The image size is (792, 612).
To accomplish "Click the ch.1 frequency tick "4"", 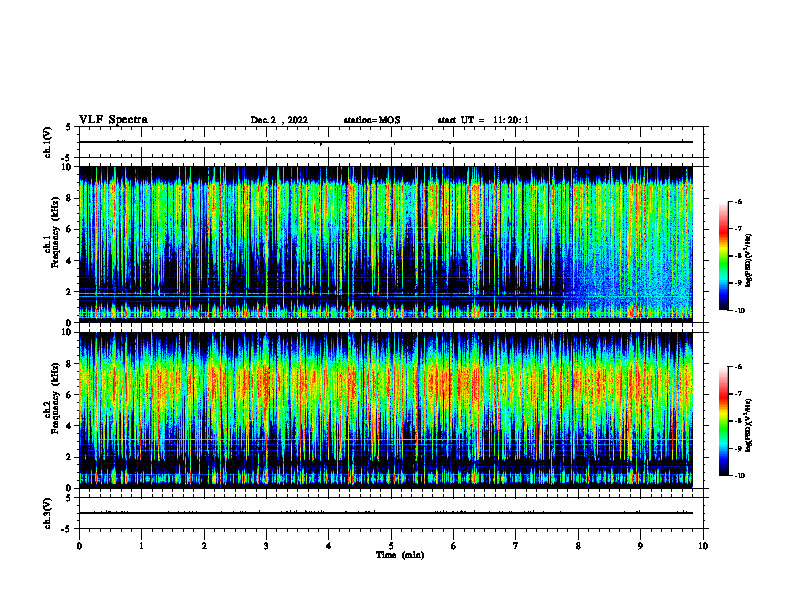I will [70, 261].
